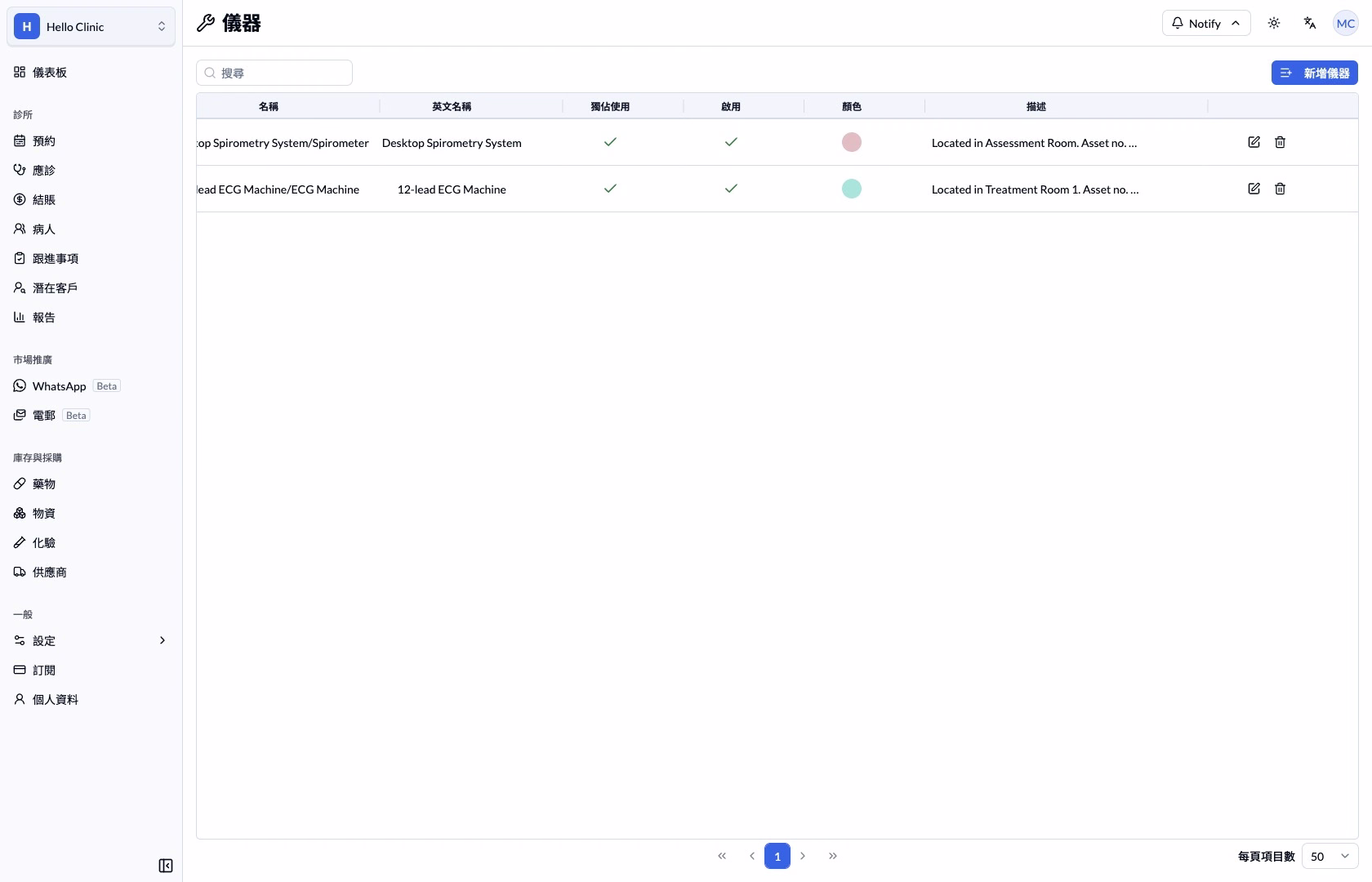The height and width of the screenshot is (882, 1372).
Task: Toggle exclusive use checkmark for Spirometry System
Action: [x=610, y=142]
